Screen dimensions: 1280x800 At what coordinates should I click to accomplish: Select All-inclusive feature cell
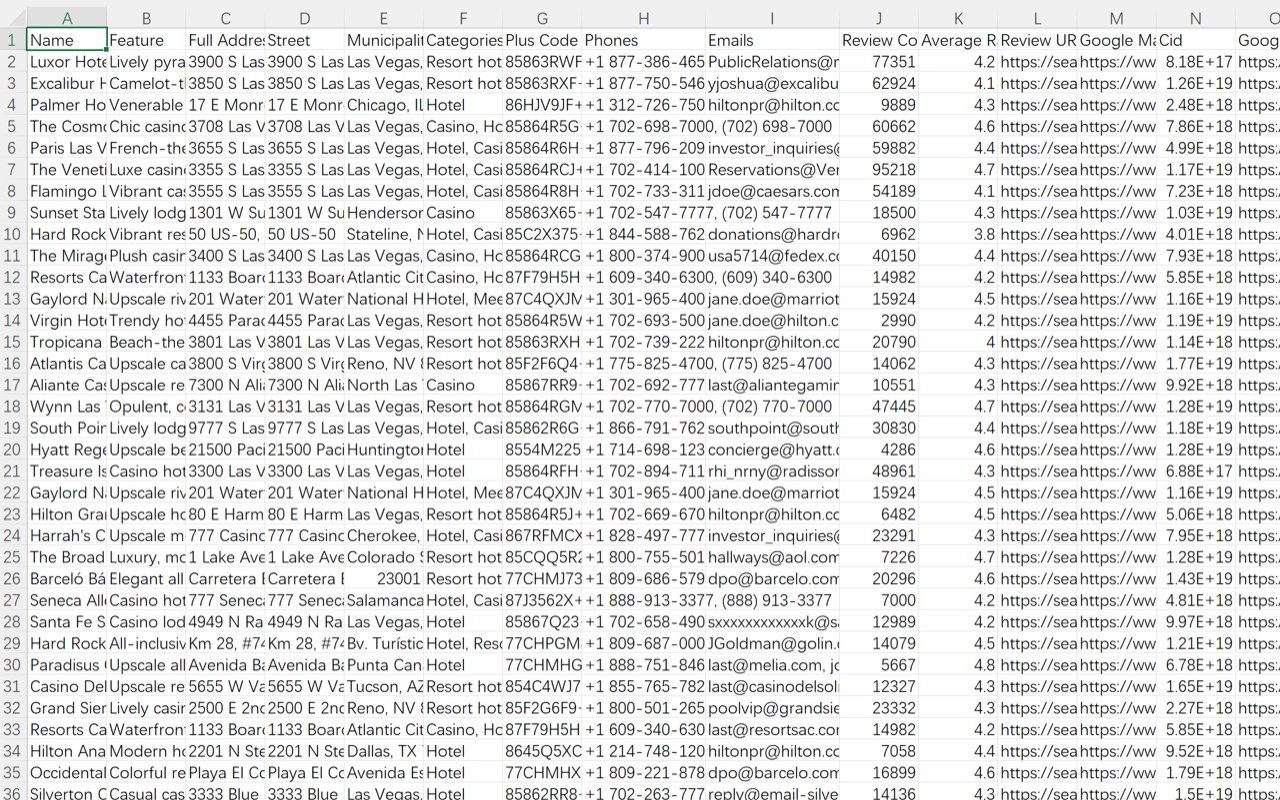[x=146, y=643]
